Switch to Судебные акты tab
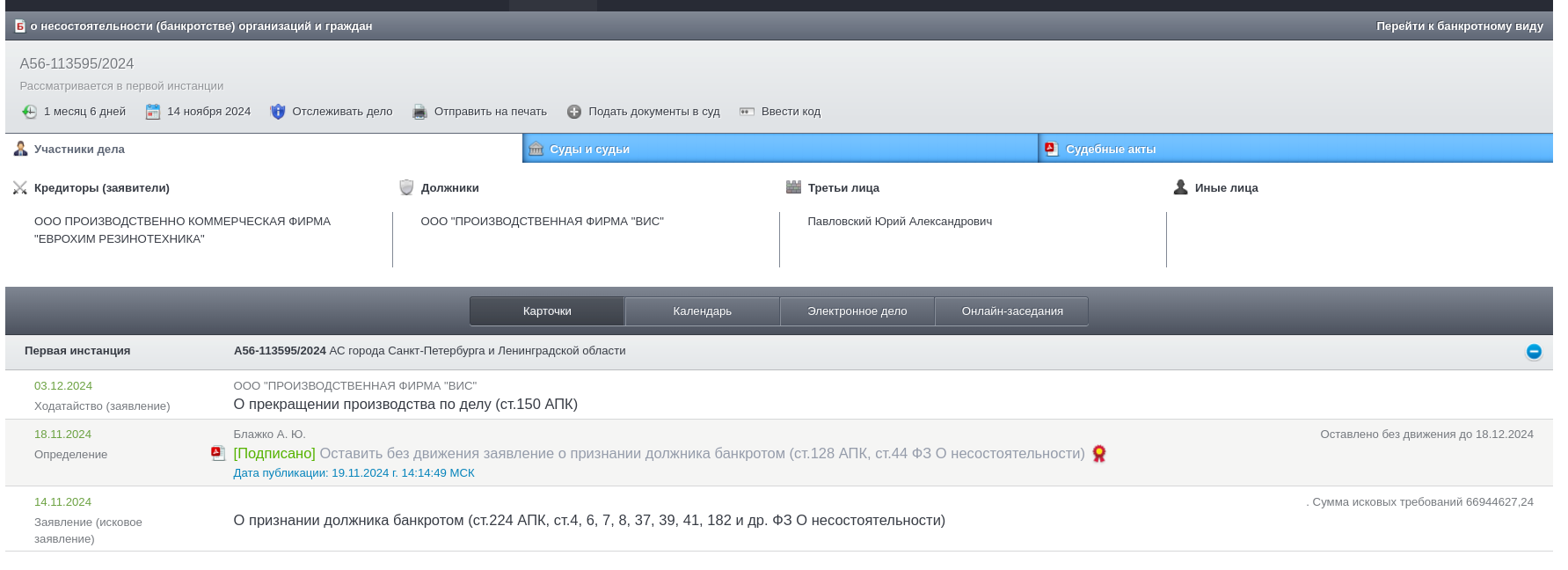This screenshot has height=570, width=1568. [x=1296, y=149]
